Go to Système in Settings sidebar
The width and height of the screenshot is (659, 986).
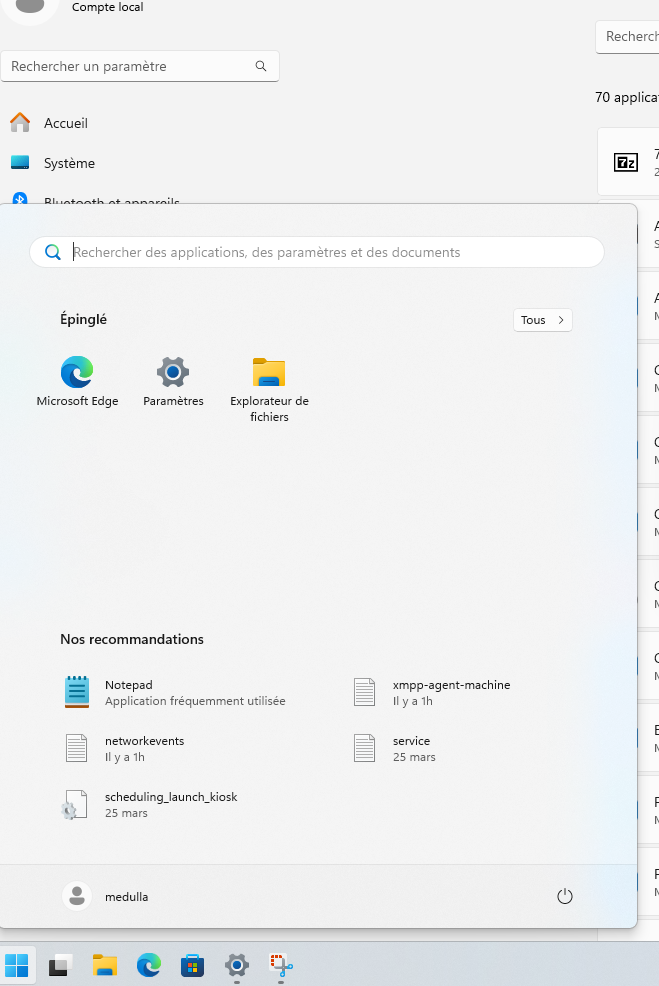tap(68, 163)
